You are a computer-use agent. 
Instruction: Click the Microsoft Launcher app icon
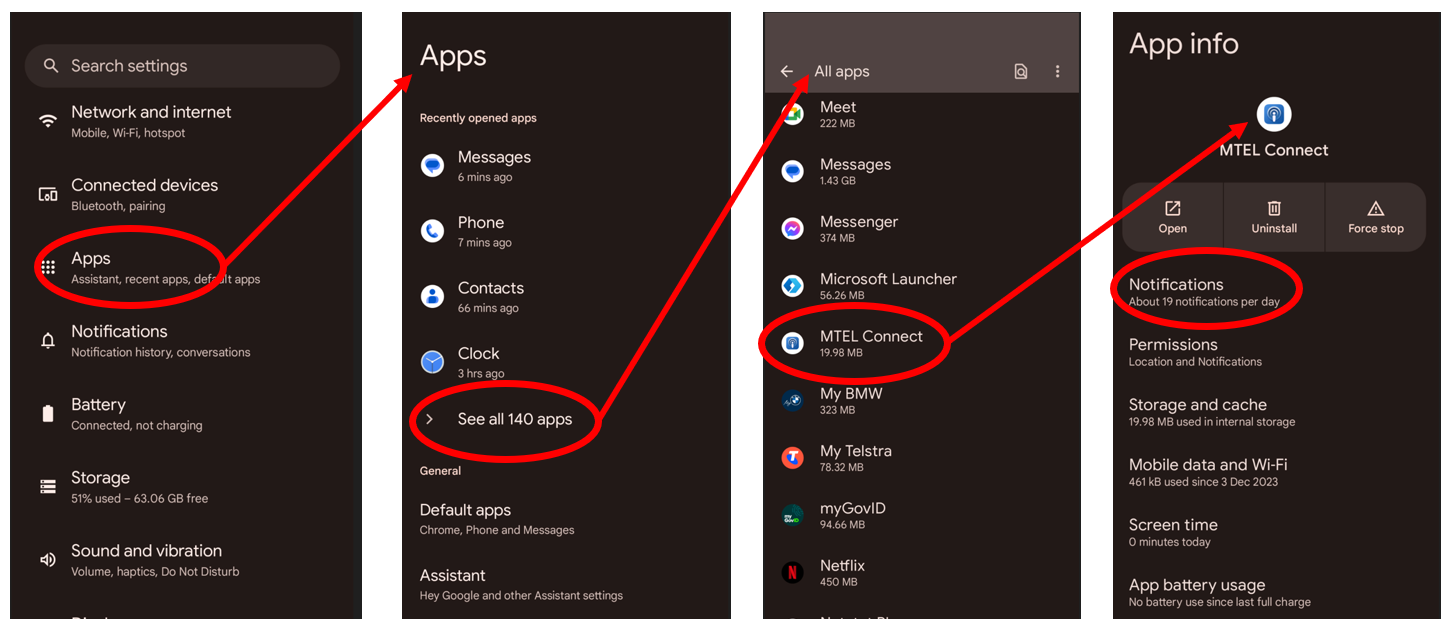click(792, 287)
